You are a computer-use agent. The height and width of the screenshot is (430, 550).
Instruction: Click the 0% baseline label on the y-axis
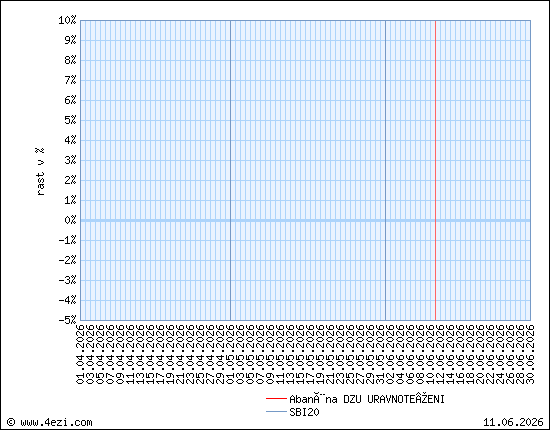tap(70, 220)
